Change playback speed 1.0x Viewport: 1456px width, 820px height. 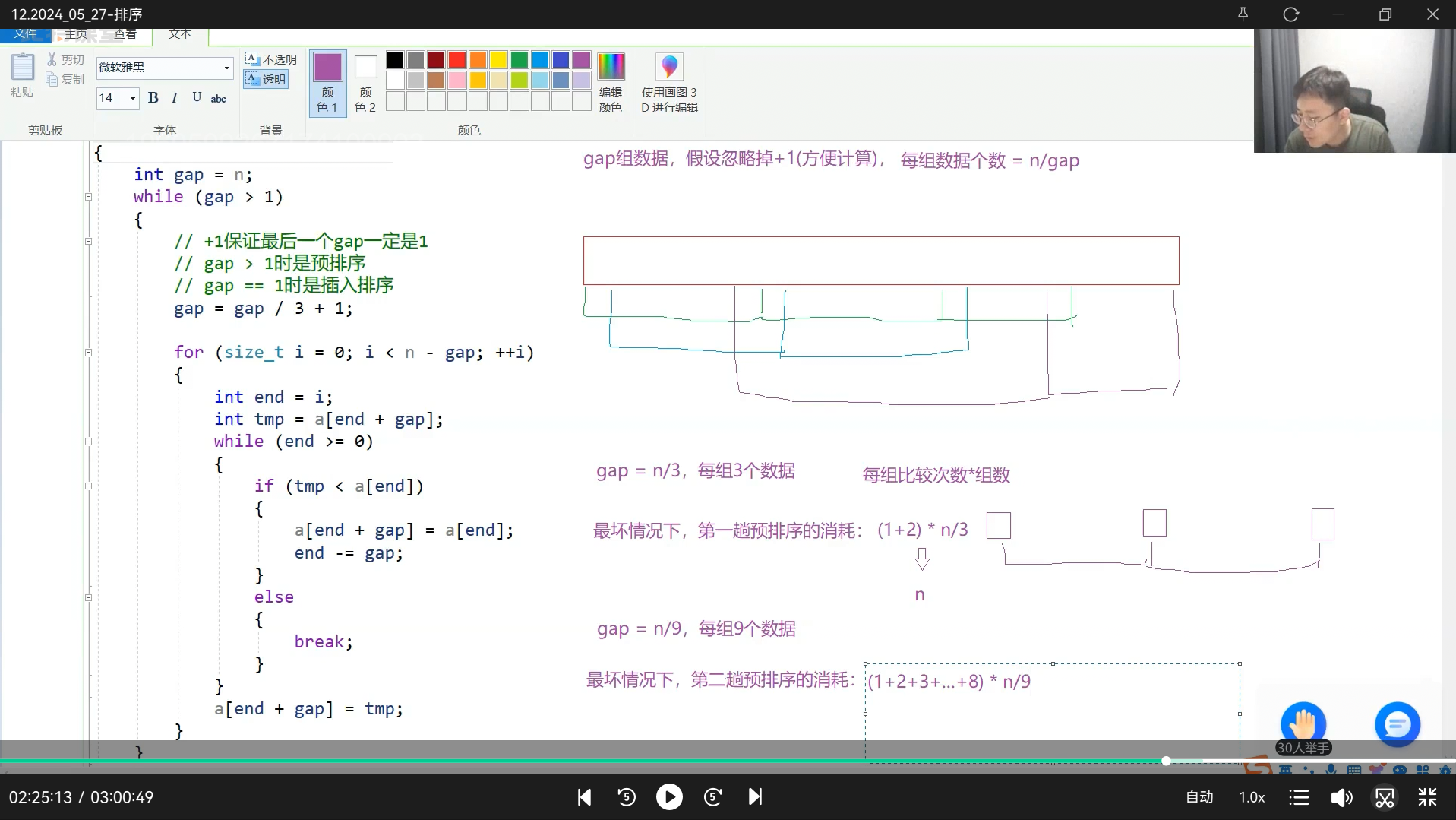point(1252,797)
